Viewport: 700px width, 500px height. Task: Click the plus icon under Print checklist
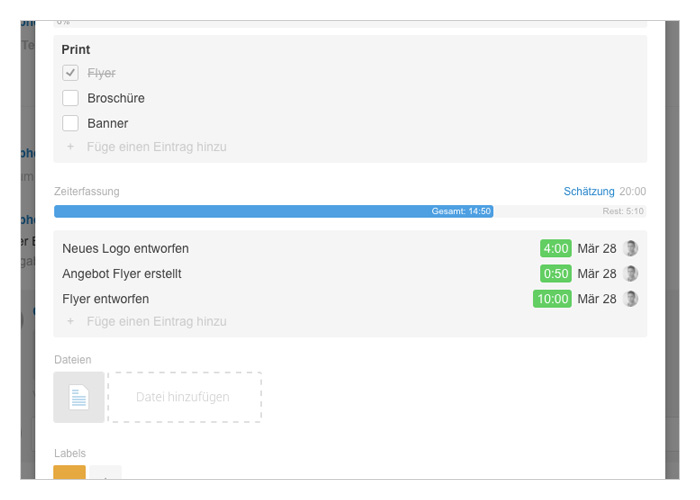pyautogui.click(x=70, y=146)
